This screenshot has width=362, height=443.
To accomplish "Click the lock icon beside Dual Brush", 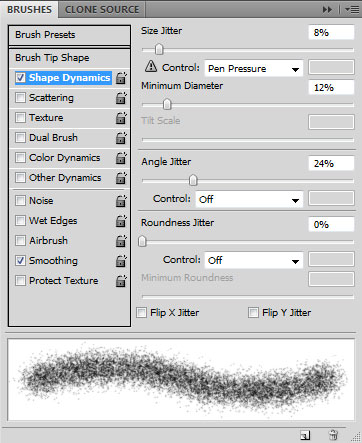I will click(x=121, y=138).
